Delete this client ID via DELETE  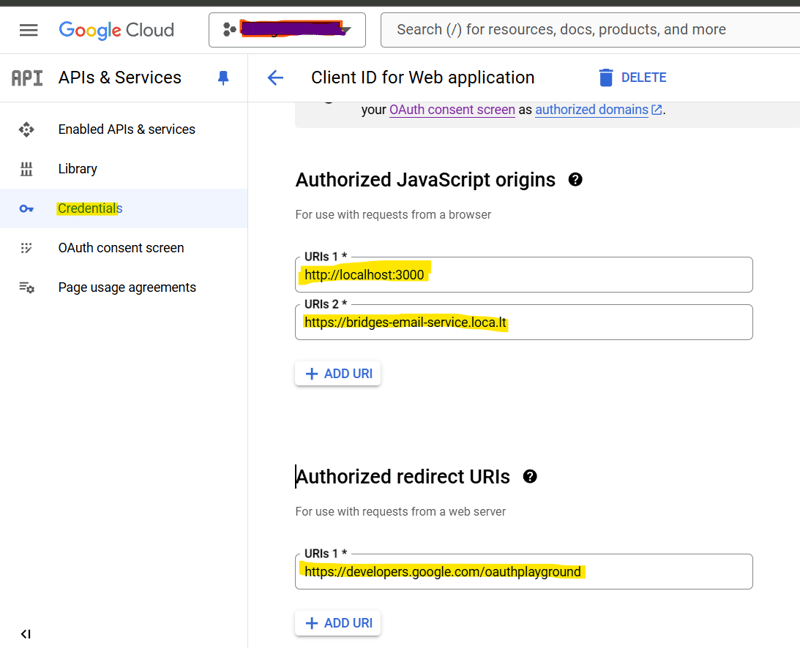[643, 78]
